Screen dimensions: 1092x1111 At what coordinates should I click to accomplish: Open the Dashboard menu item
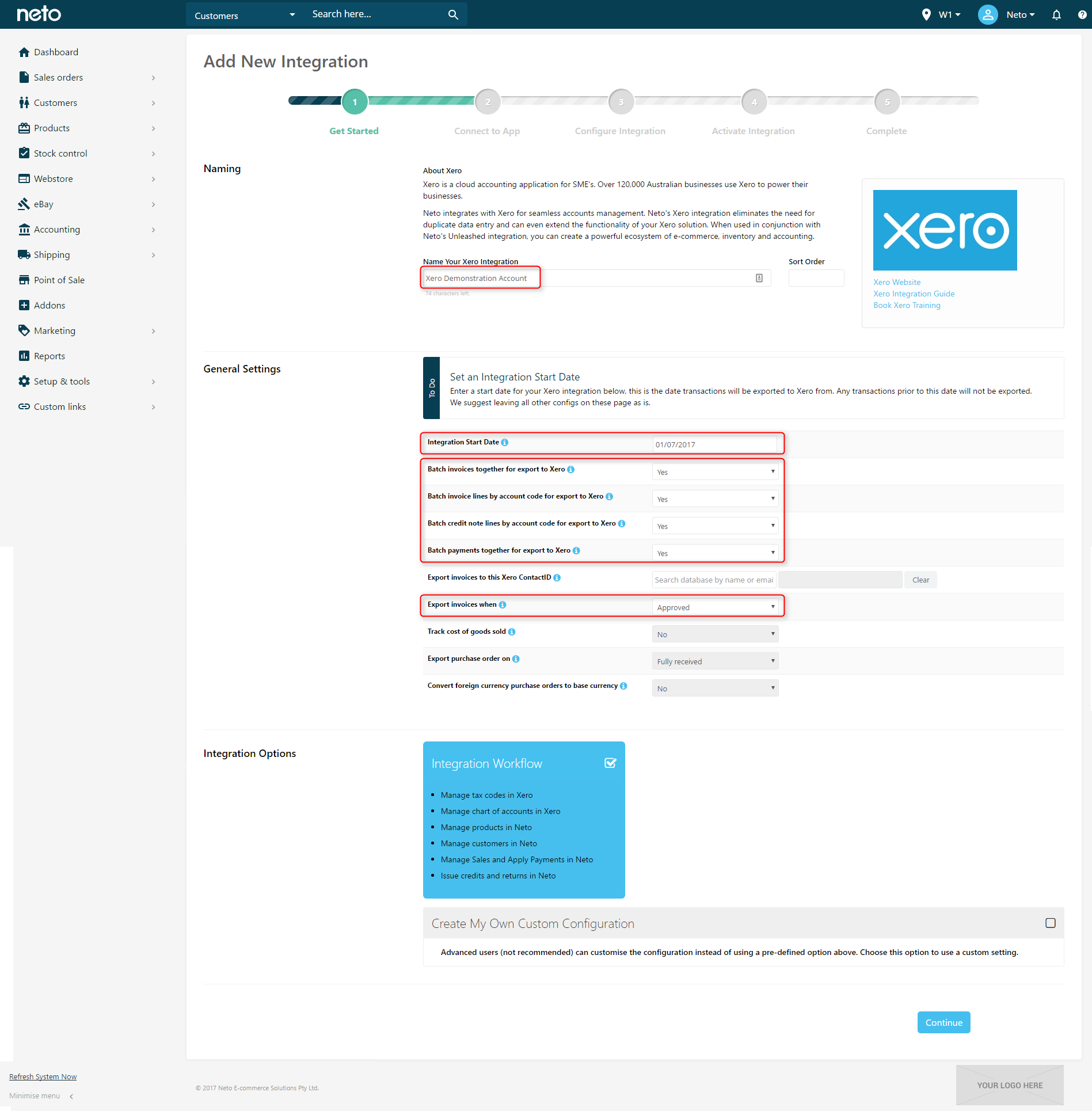coord(56,52)
